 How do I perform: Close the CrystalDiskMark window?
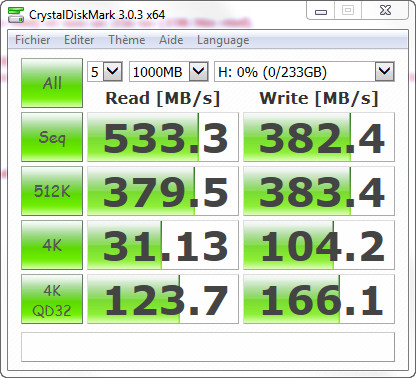[385, 11]
